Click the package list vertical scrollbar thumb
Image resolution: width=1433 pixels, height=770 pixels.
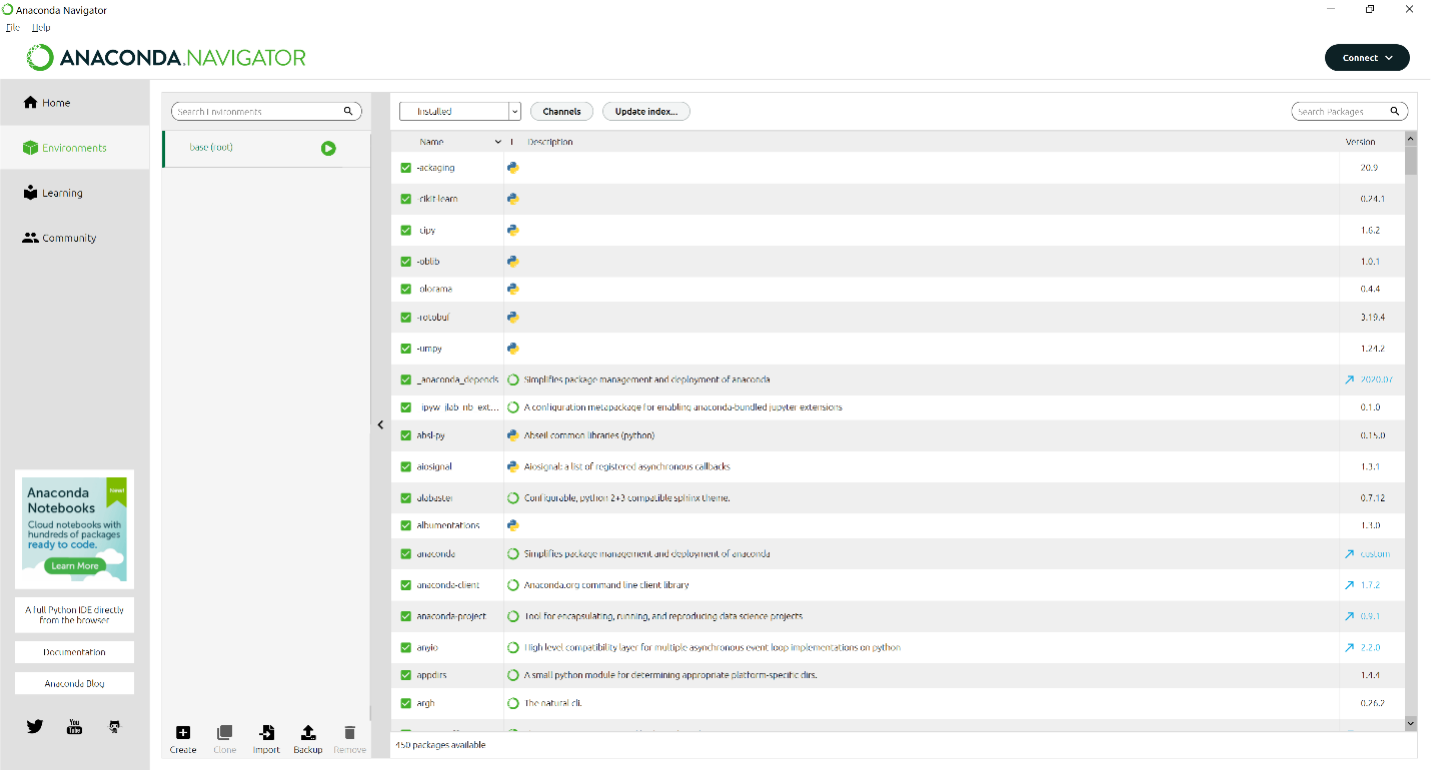click(1411, 161)
